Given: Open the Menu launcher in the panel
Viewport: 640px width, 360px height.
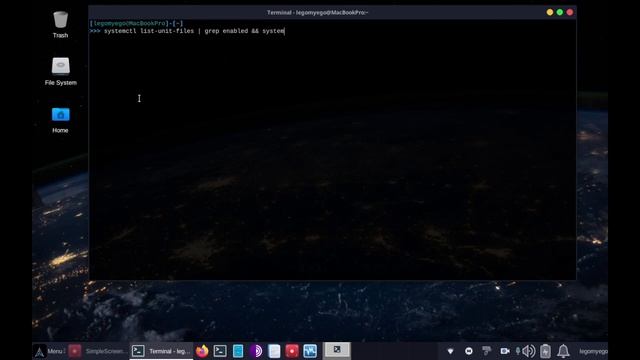Looking at the screenshot, I should pyautogui.click(x=48, y=351).
